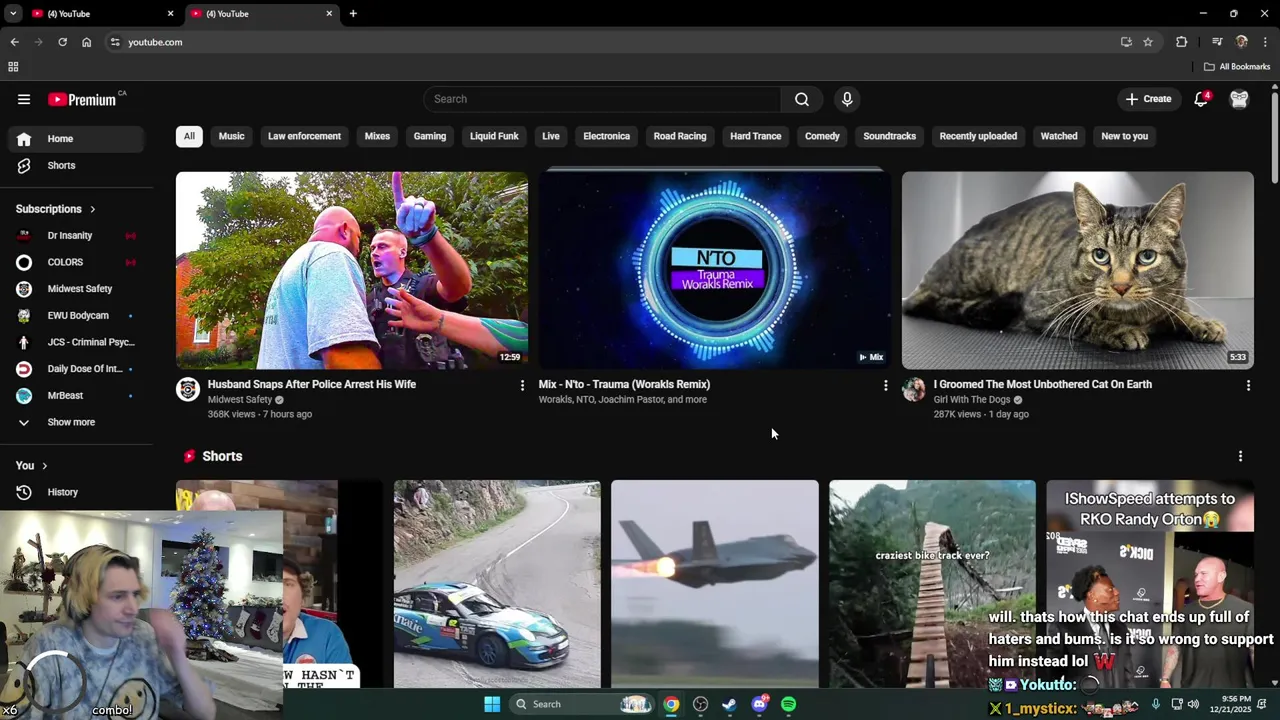Open History in the sidebar
Viewport: 1280px width, 720px height.
click(x=76, y=492)
